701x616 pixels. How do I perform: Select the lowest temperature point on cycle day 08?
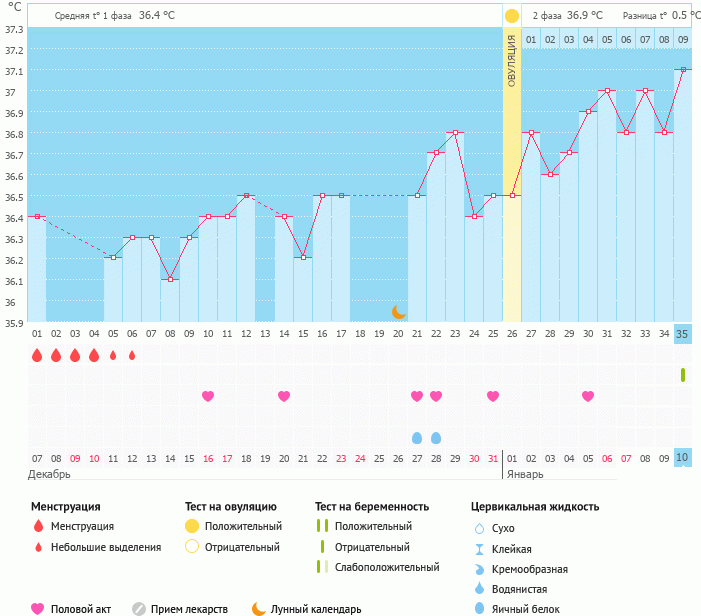[x=170, y=279]
